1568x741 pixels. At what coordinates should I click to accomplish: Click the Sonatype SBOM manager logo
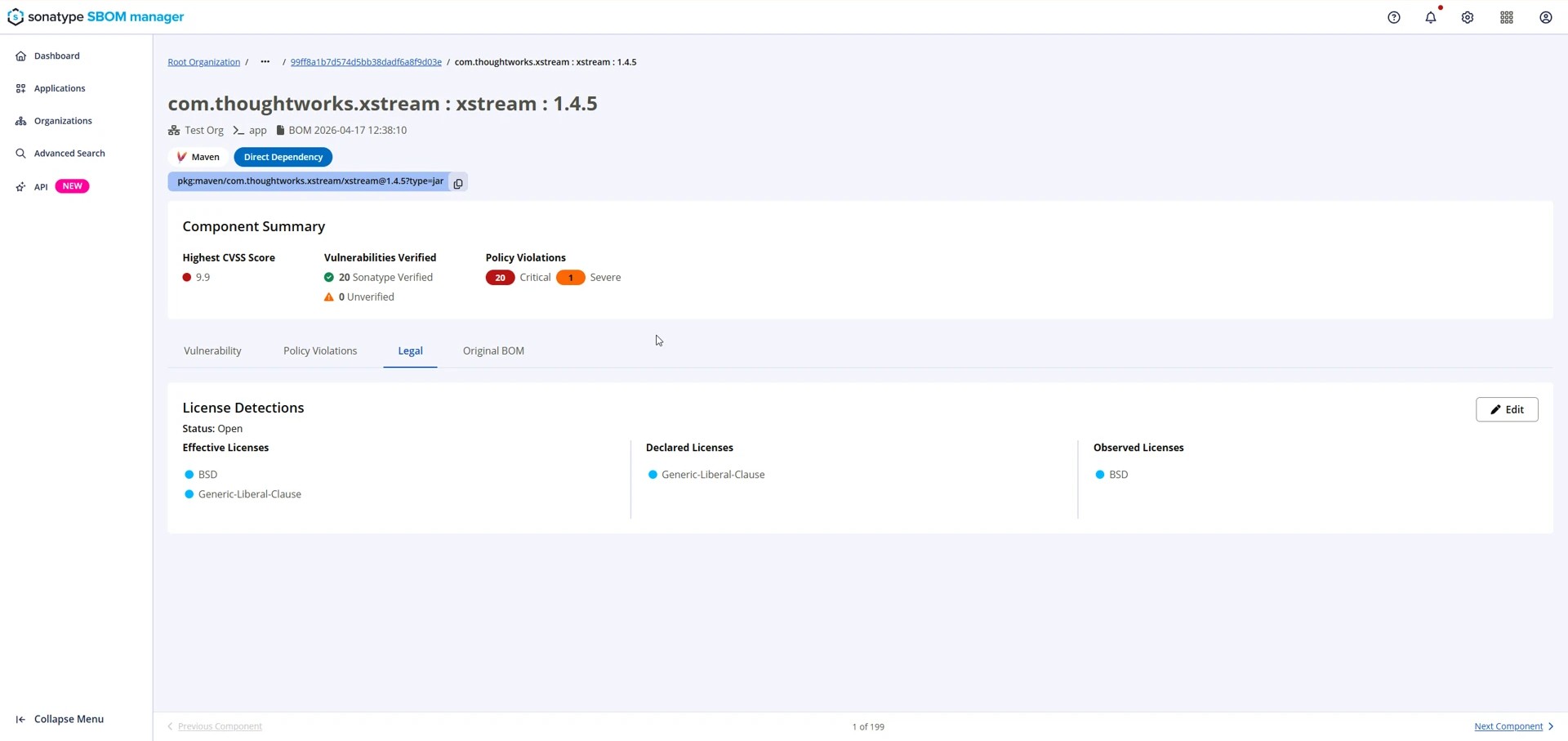[x=96, y=16]
